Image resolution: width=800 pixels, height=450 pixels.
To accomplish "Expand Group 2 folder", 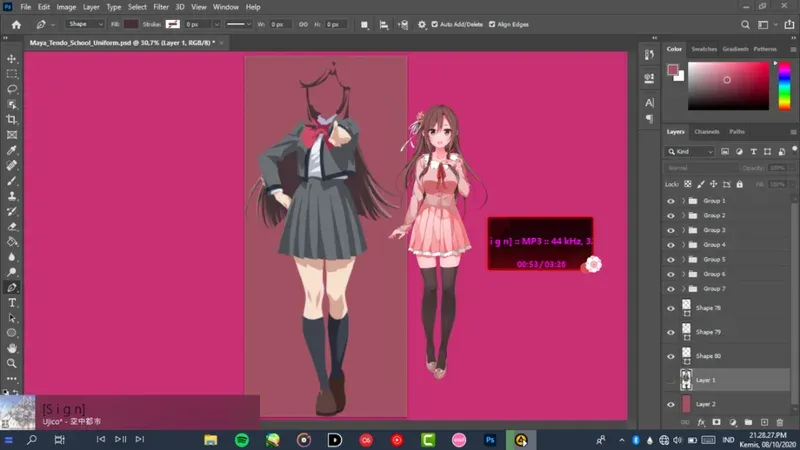I will click(683, 216).
